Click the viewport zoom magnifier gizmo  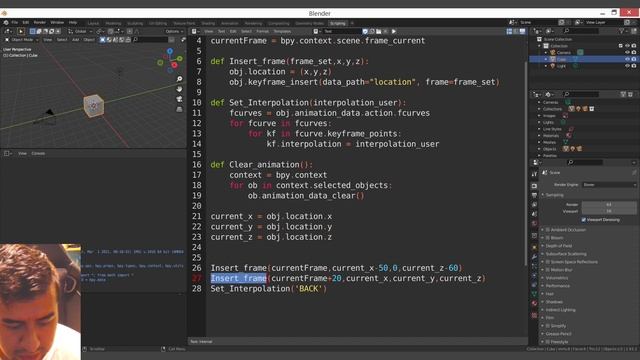[179, 79]
